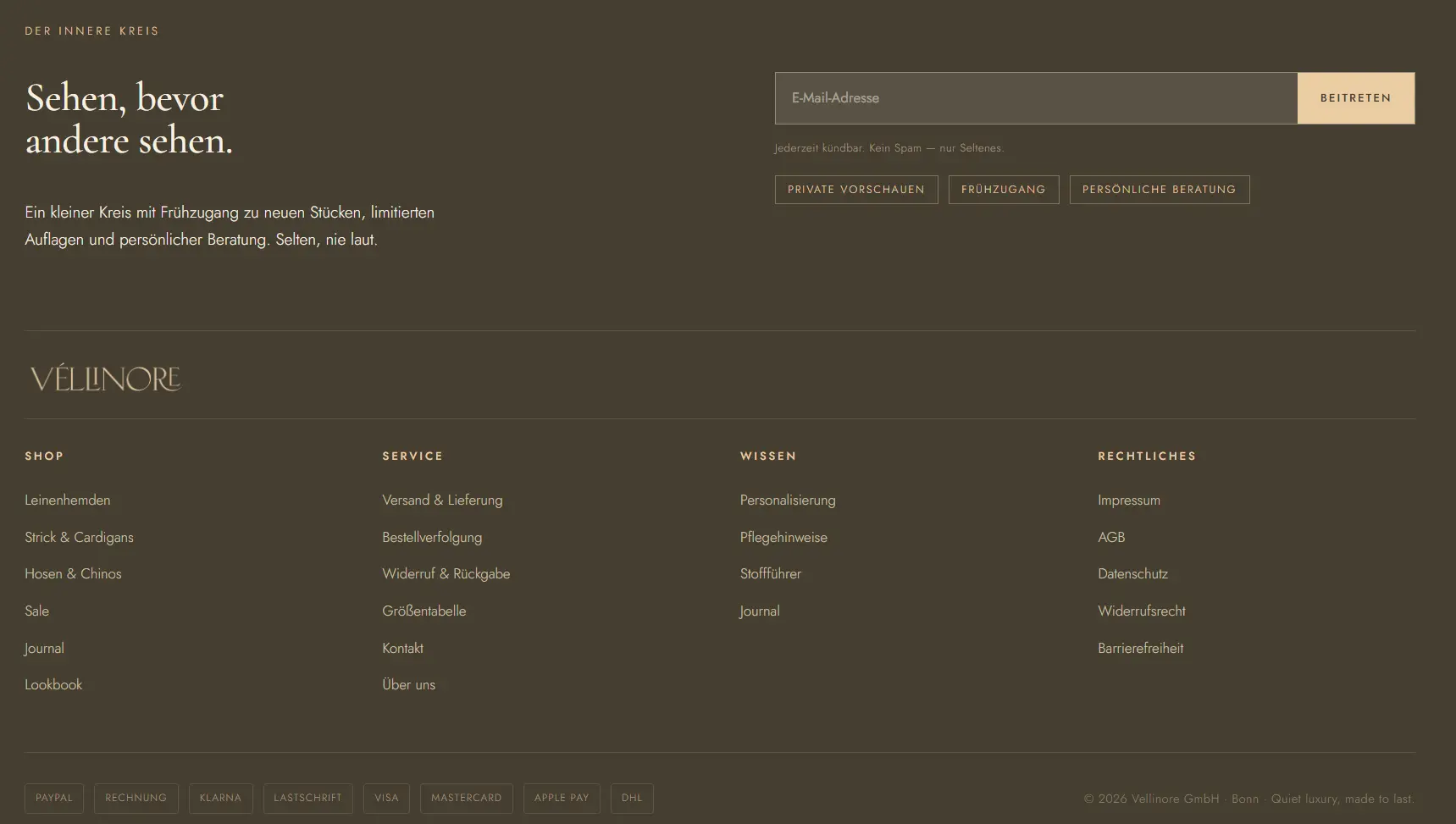This screenshot has height=824, width=1456.
Task: Click the LASTSCHRIFT payment badge
Action: [308, 799]
